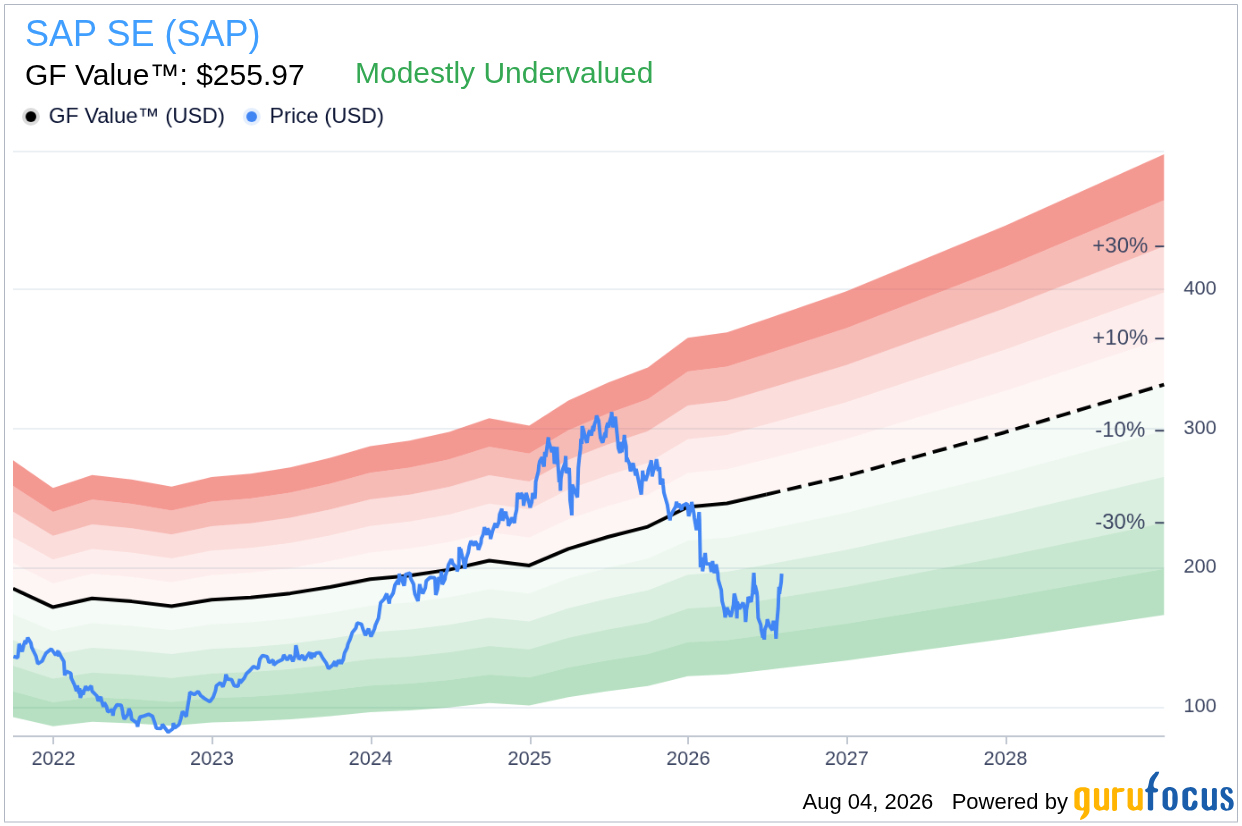Click the +30% band label
This screenshot has width=1242, height=826.
point(1120,245)
